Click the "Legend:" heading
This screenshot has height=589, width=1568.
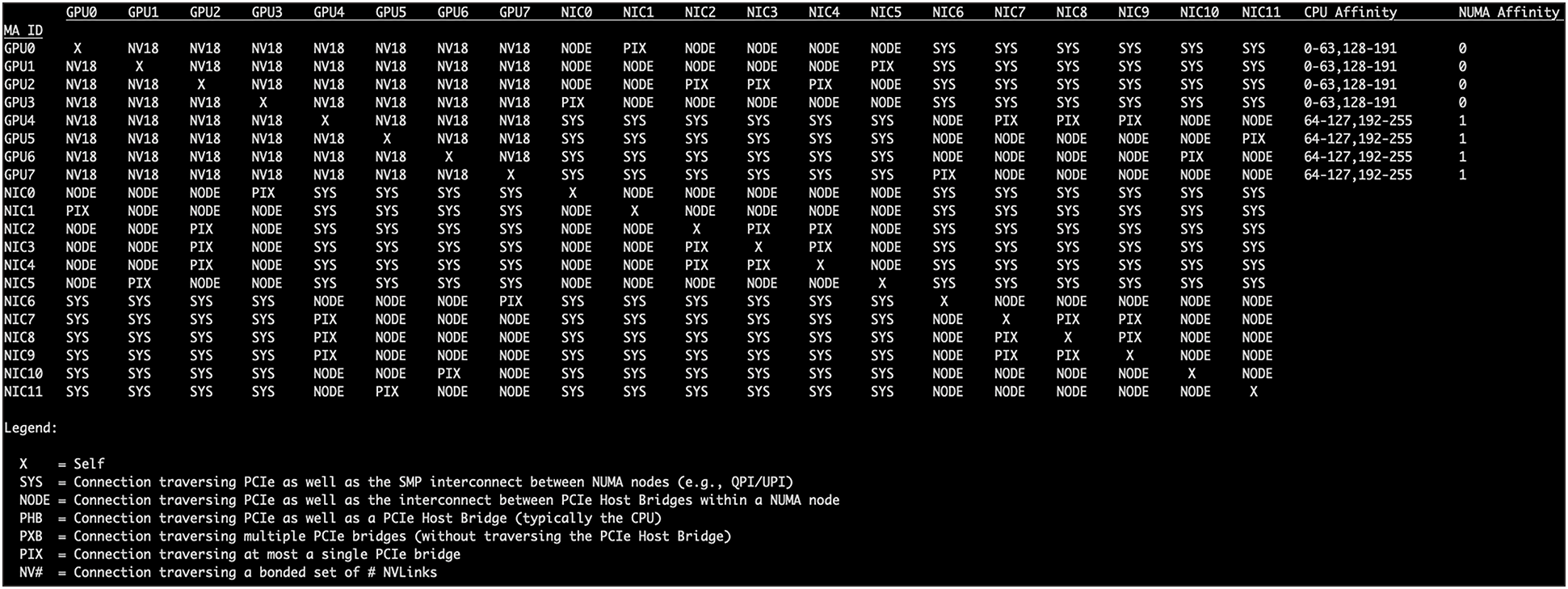click(x=31, y=427)
